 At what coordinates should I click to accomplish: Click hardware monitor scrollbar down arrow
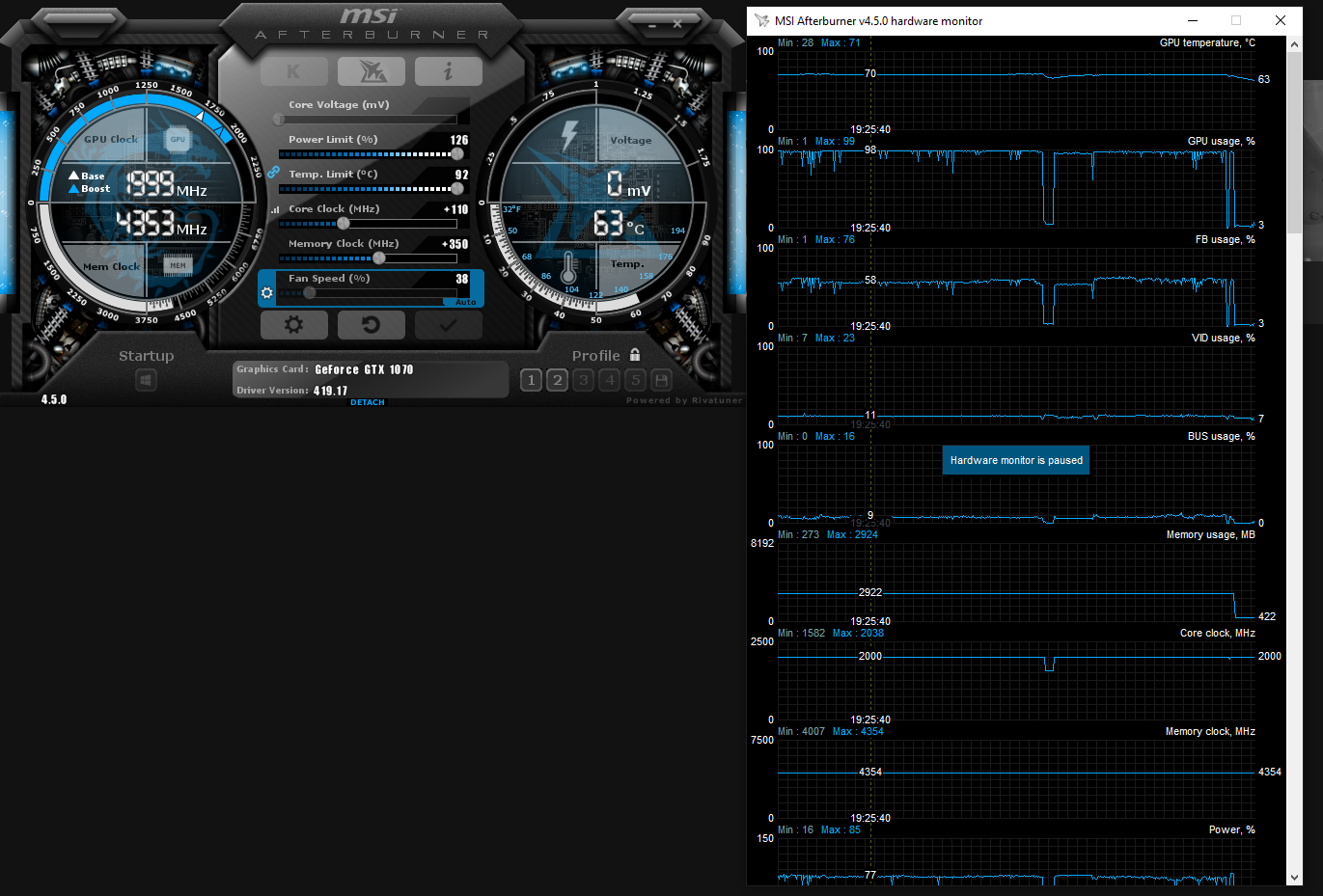coord(1294,878)
